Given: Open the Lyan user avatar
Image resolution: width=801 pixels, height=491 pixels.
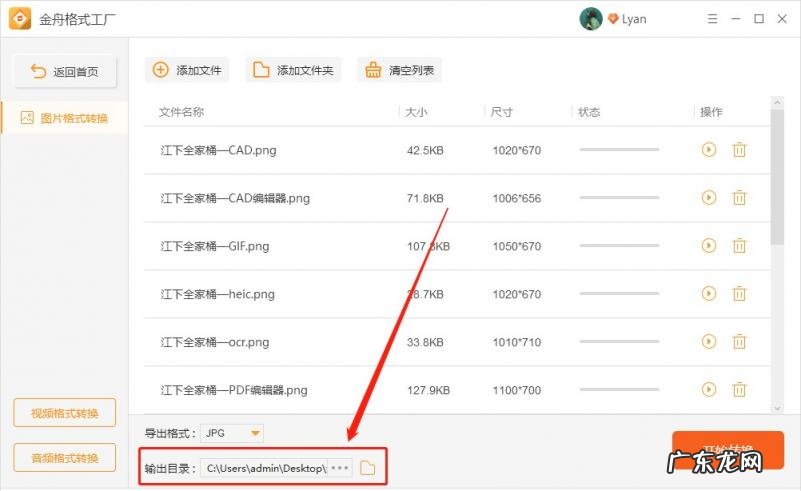Looking at the screenshot, I should [591, 19].
